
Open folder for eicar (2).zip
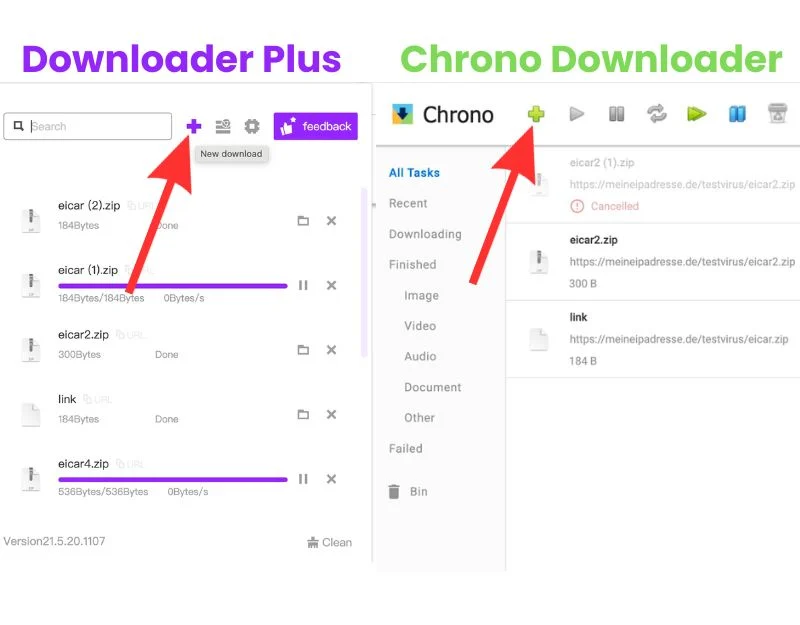tap(303, 221)
